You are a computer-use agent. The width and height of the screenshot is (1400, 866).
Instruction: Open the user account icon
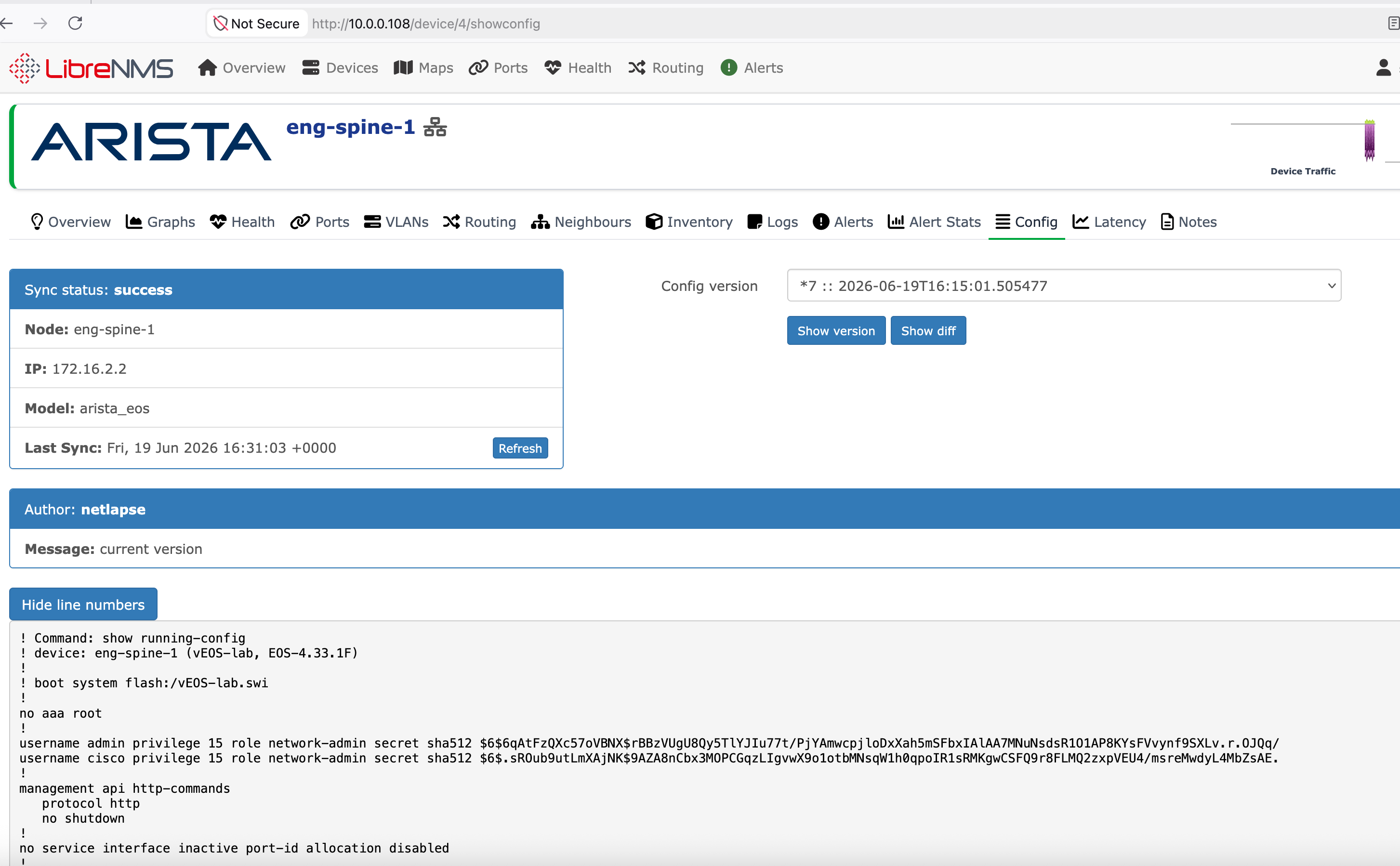pos(1383,67)
